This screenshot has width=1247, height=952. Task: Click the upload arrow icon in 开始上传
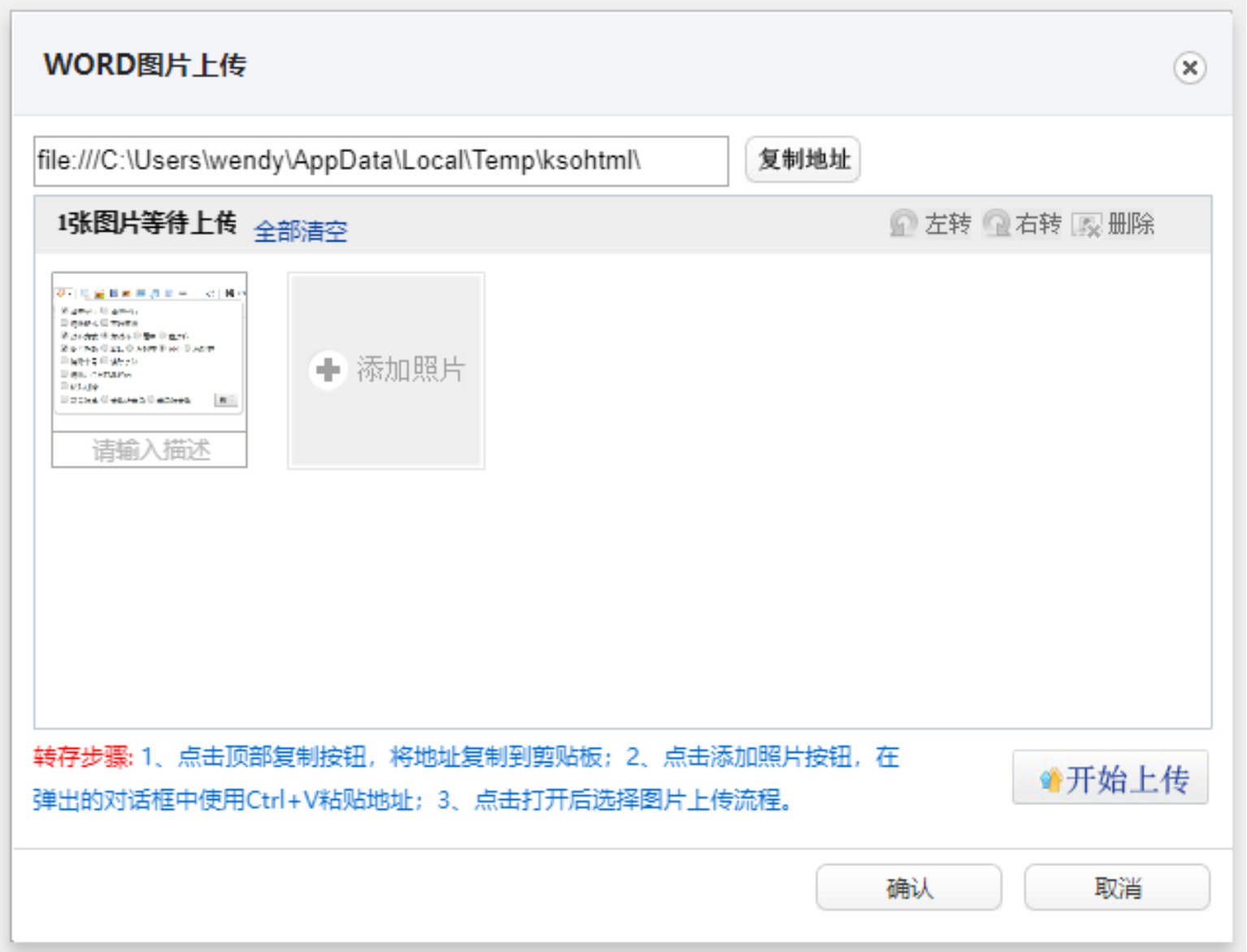[1050, 780]
